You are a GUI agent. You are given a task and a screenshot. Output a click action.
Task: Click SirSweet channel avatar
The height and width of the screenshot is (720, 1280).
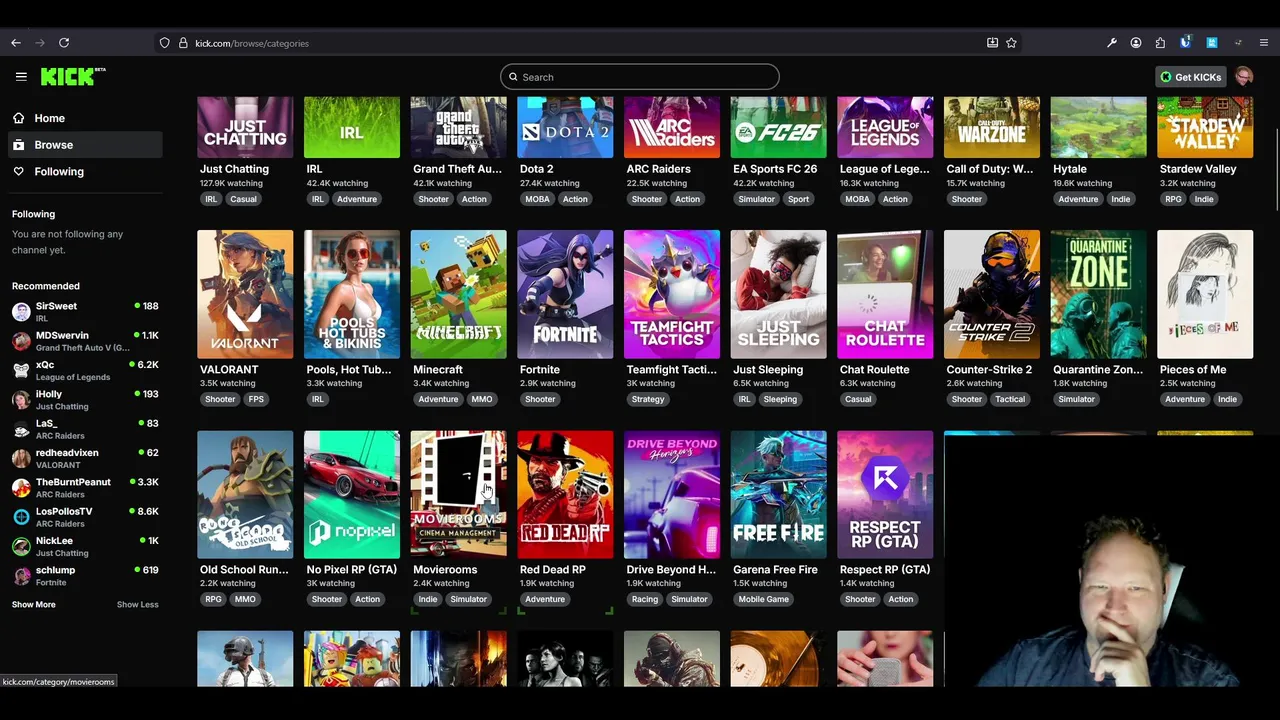click(21, 312)
